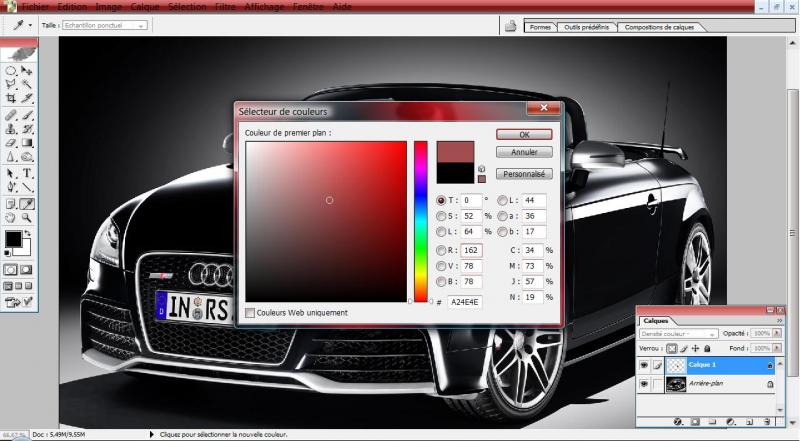
Task: Open the eyedropper tool preset picker arrow
Action: click(30, 25)
